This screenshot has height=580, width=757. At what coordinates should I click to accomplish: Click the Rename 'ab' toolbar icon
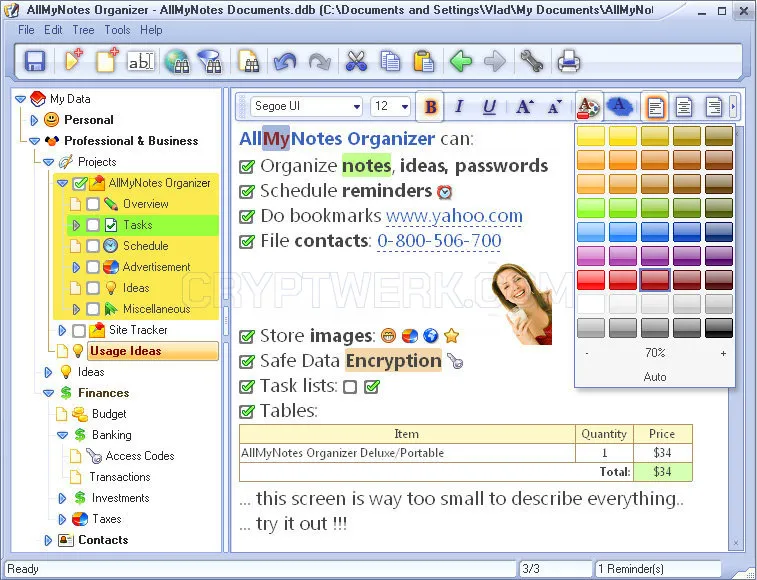point(140,61)
